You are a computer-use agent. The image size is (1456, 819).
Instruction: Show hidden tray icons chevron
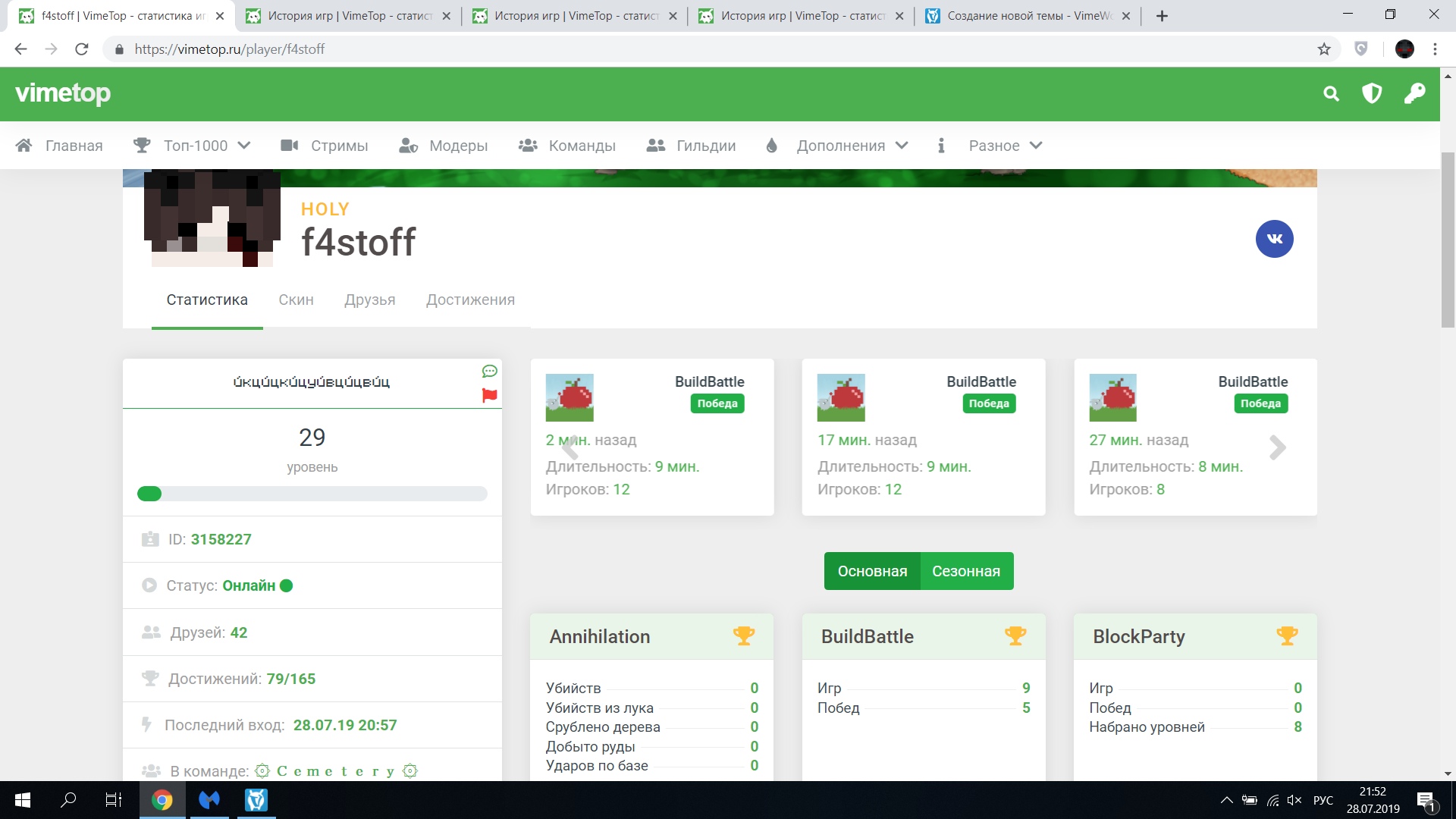pos(1226,800)
